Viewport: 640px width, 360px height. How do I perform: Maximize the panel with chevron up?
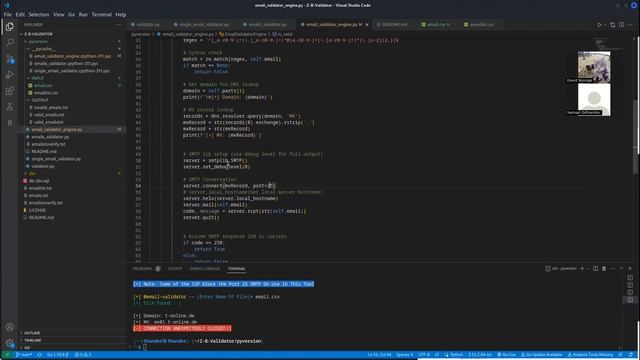pyautogui.click(x=621, y=269)
